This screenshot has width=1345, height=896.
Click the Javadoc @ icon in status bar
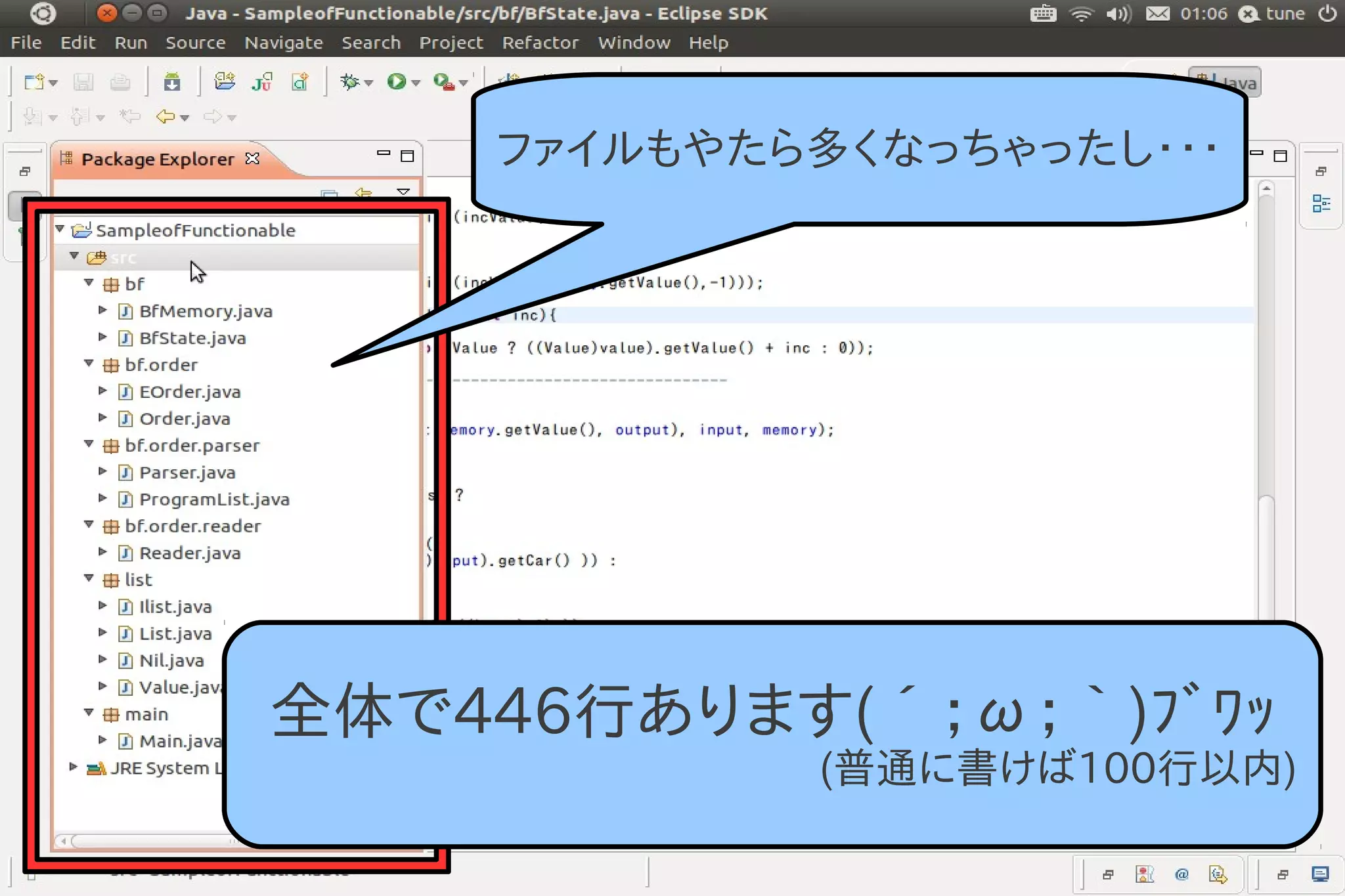pos(1181,874)
